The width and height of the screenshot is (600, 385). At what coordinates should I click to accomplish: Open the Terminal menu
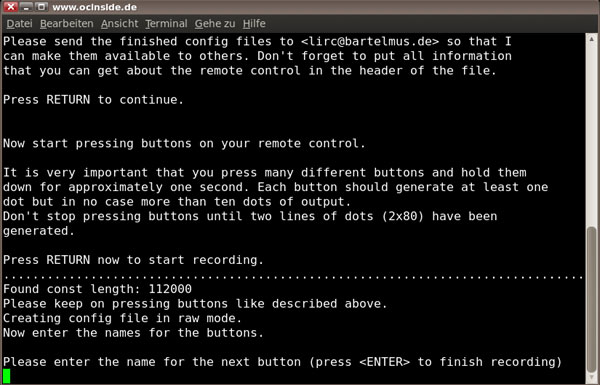(166, 24)
